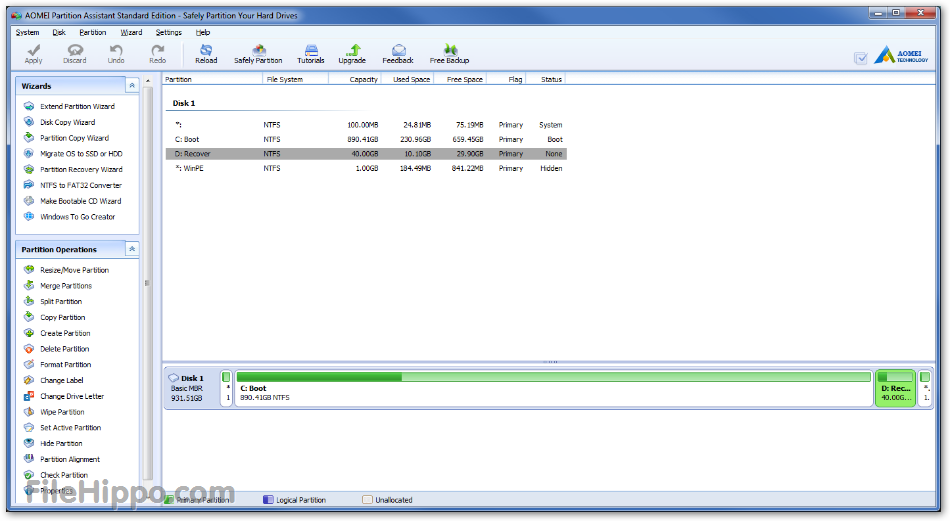
Task: Open the System menu
Action: point(27,32)
